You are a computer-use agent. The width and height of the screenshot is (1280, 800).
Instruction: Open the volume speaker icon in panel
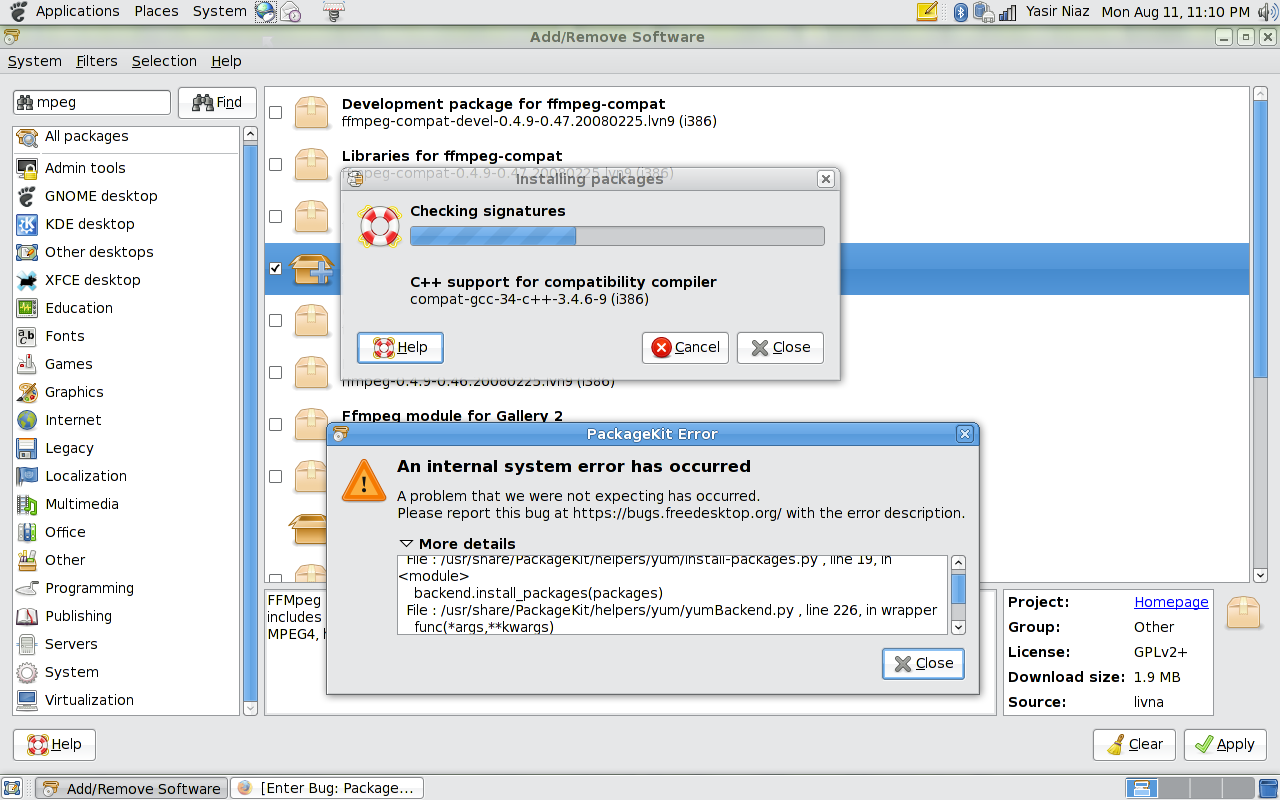(1267, 12)
